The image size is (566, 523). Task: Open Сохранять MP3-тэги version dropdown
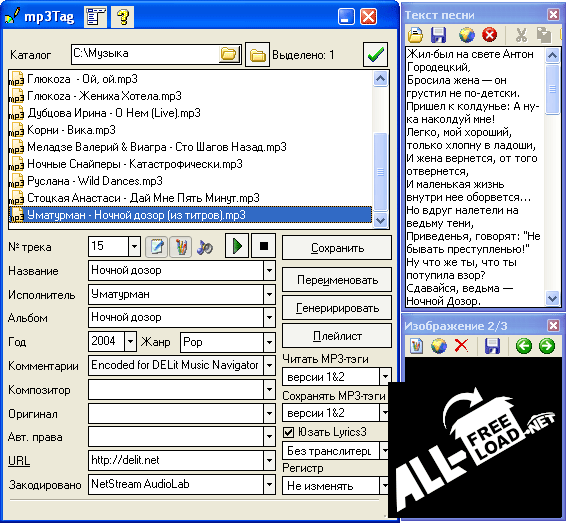pyautogui.click(x=384, y=412)
